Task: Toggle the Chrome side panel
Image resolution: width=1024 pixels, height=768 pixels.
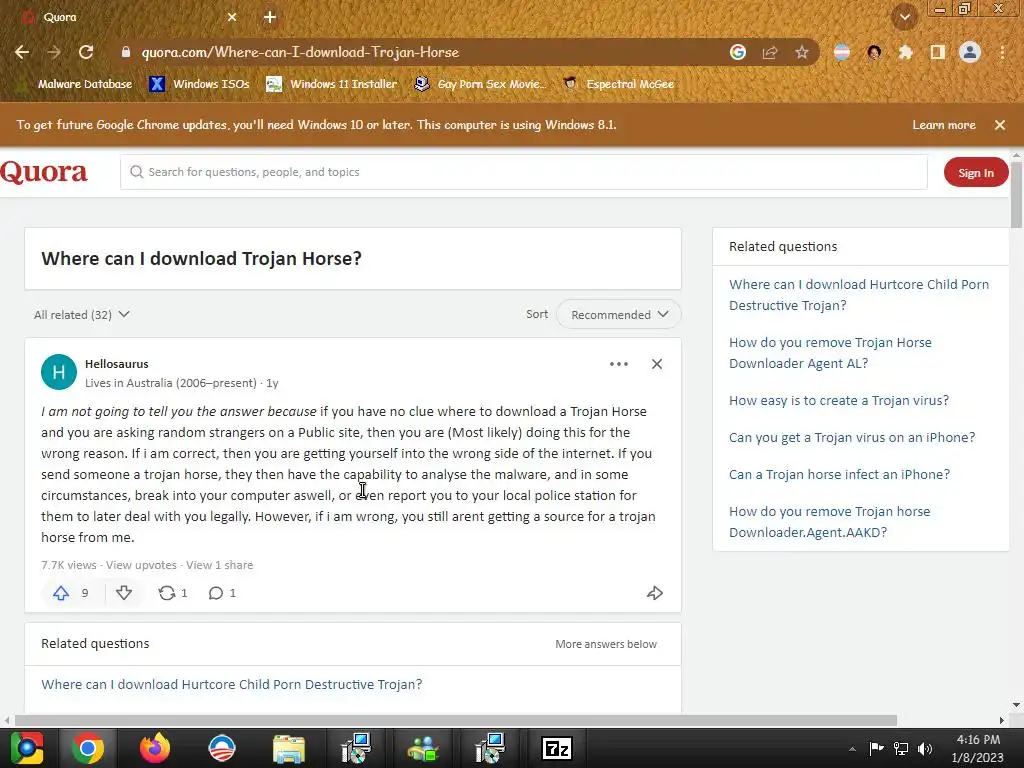Action: (x=938, y=52)
